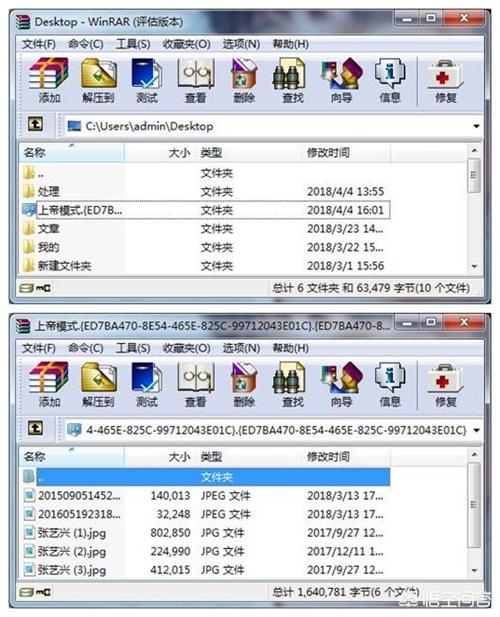The width and height of the screenshot is (500, 617).
Task: Open 命令(C) menu in Desktop window
Action: pos(86,44)
